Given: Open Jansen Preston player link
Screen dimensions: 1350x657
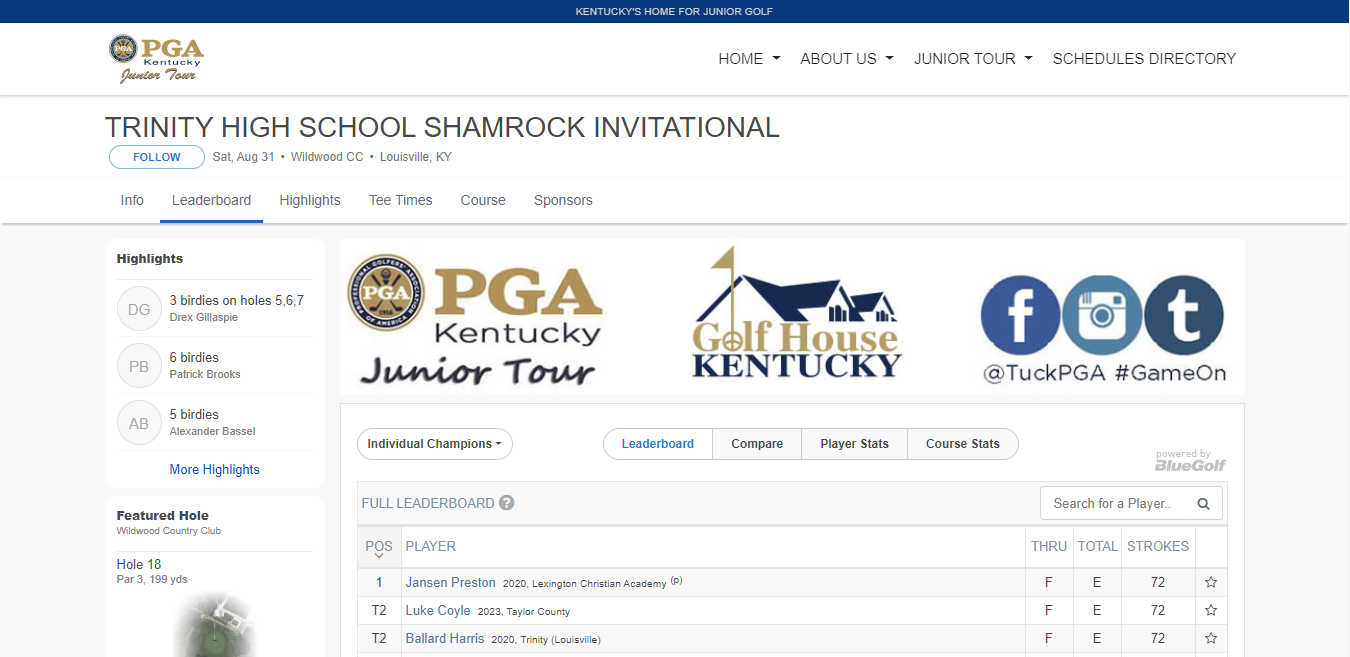Looking at the screenshot, I should (x=451, y=582).
